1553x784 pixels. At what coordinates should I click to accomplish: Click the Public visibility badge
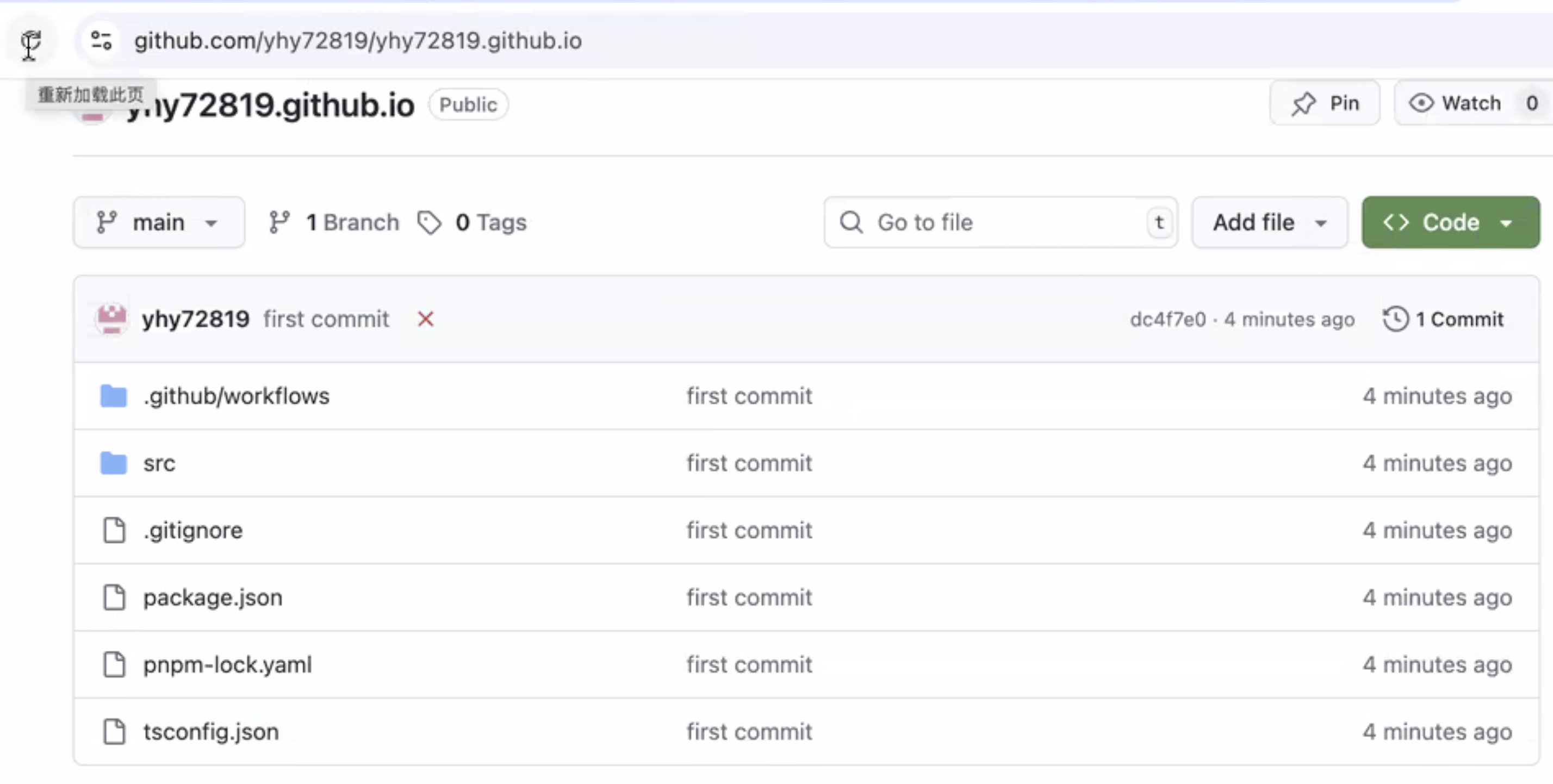tap(468, 104)
